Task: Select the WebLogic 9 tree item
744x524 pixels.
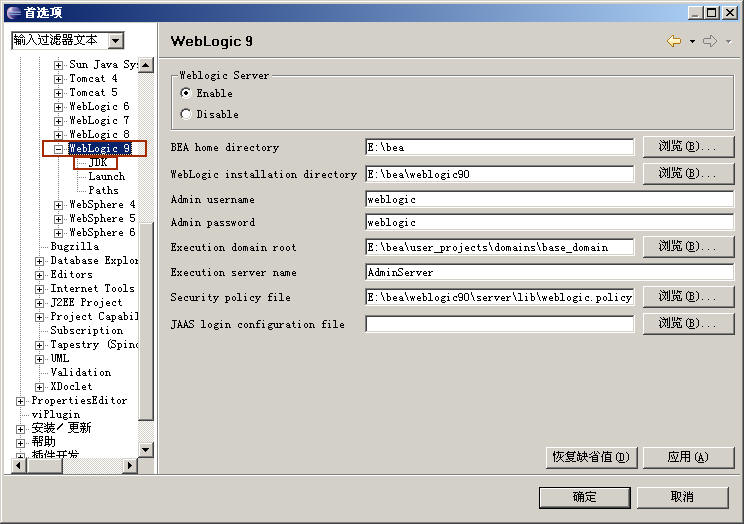Action: click(x=100, y=149)
